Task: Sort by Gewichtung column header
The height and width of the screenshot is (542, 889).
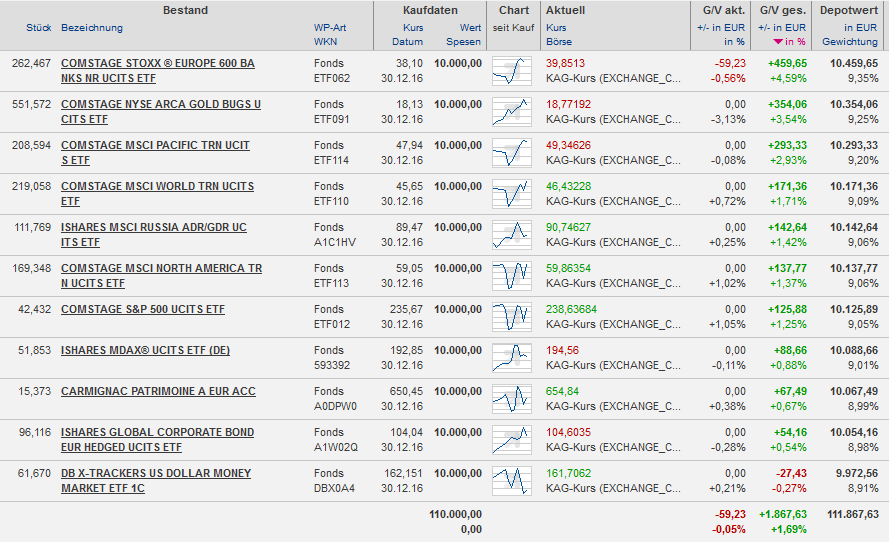Action: point(850,42)
